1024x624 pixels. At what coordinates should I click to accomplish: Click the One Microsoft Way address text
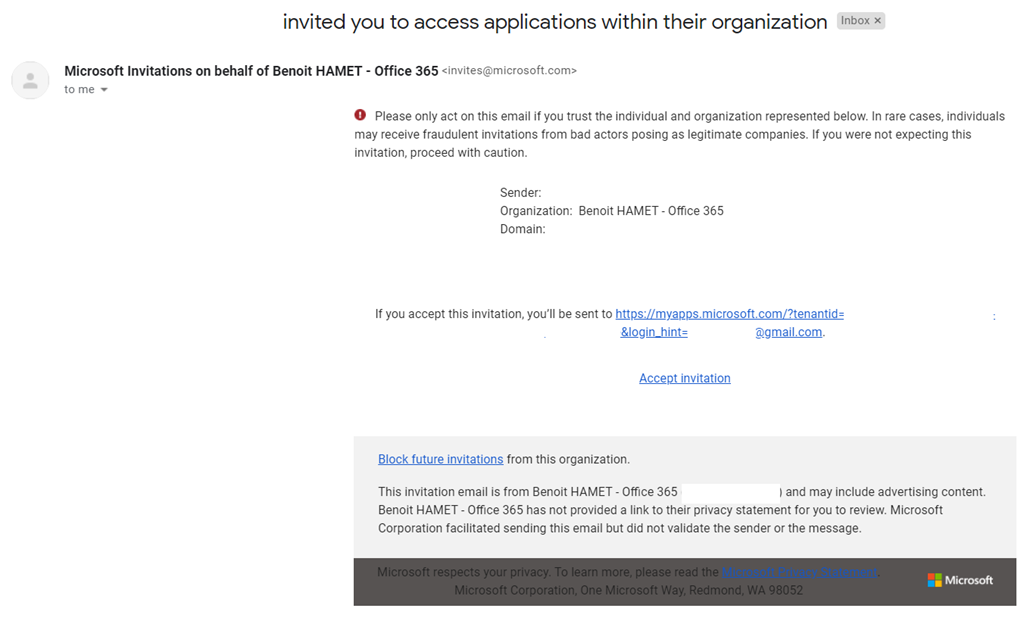pos(628,590)
